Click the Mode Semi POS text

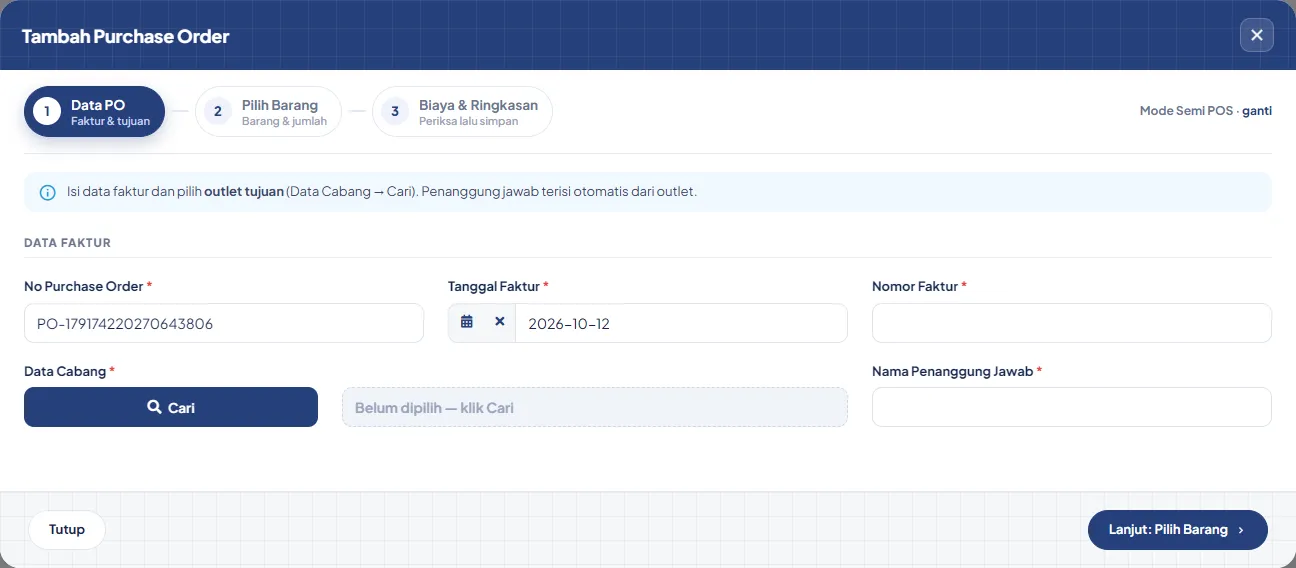pyautogui.click(x=1186, y=111)
